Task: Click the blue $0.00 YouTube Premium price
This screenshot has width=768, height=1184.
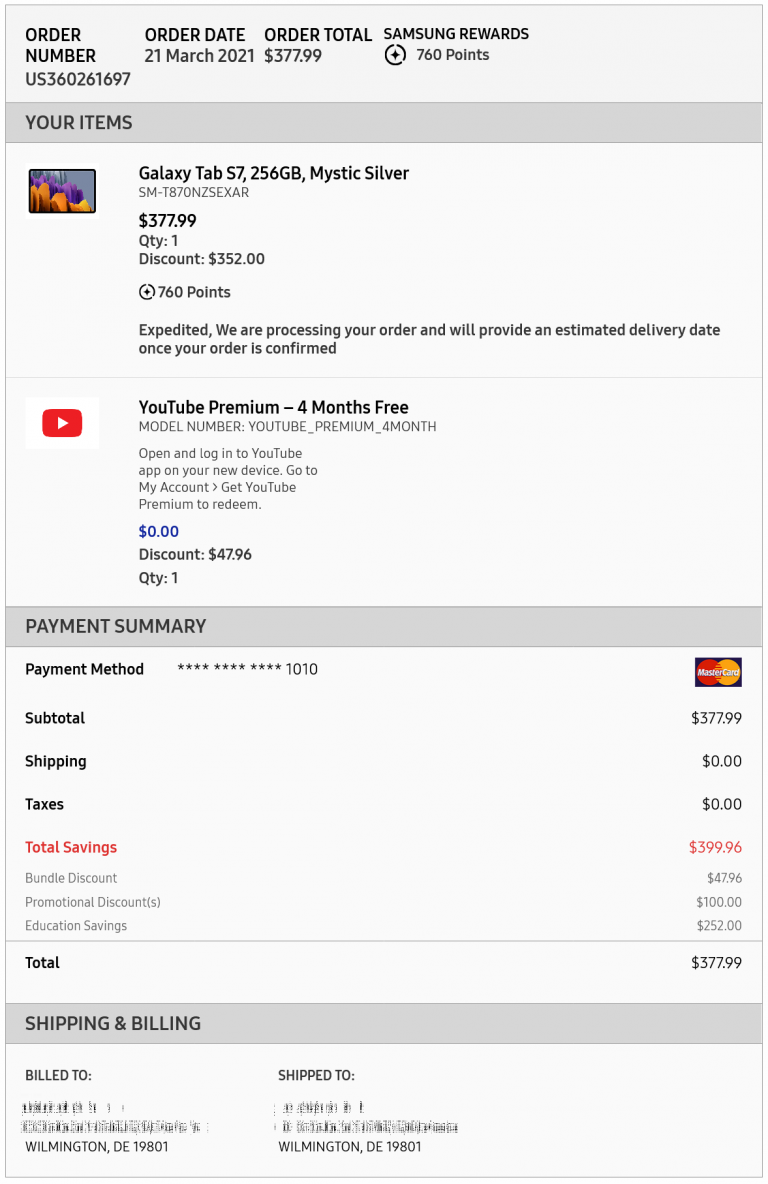Action: [x=159, y=532]
